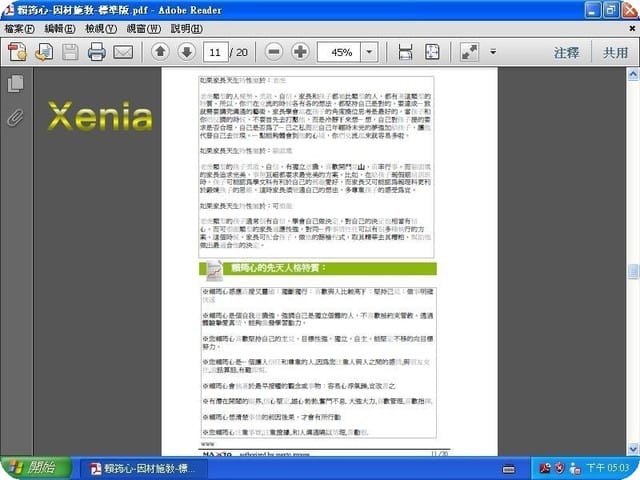
Task: Click the fit one full page icon
Action: pyautogui.click(x=432, y=52)
